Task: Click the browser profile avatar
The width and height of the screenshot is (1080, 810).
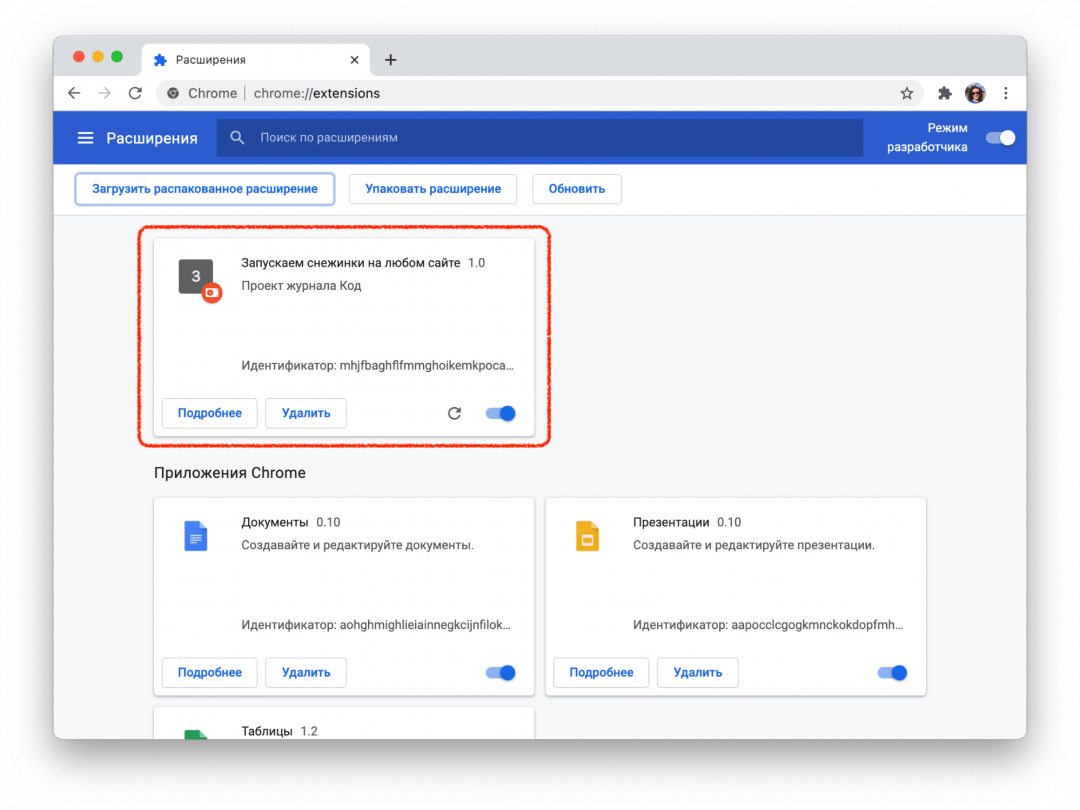Action: pos(974,92)
